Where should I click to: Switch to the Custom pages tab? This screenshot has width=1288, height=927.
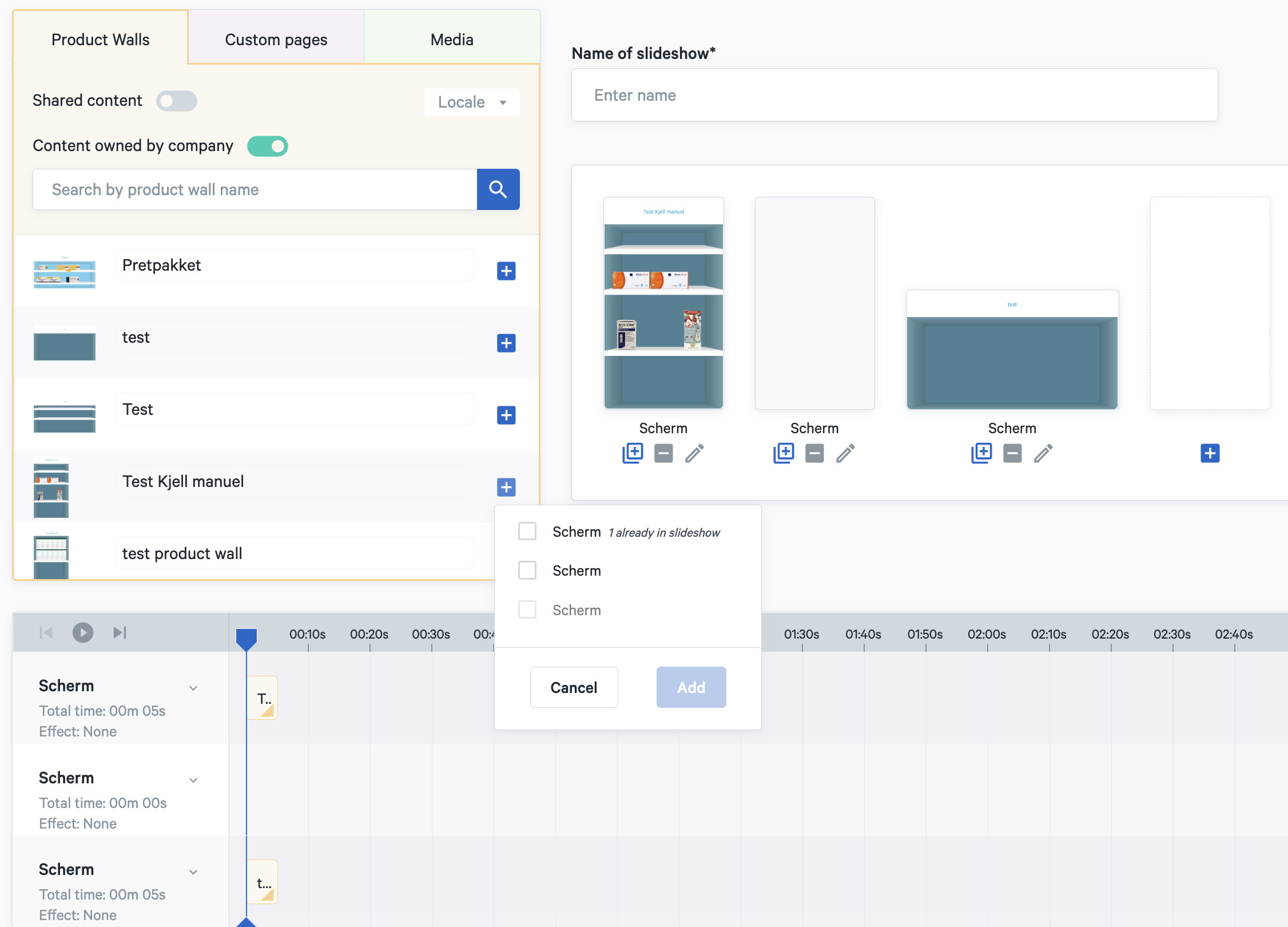[275, 40]
